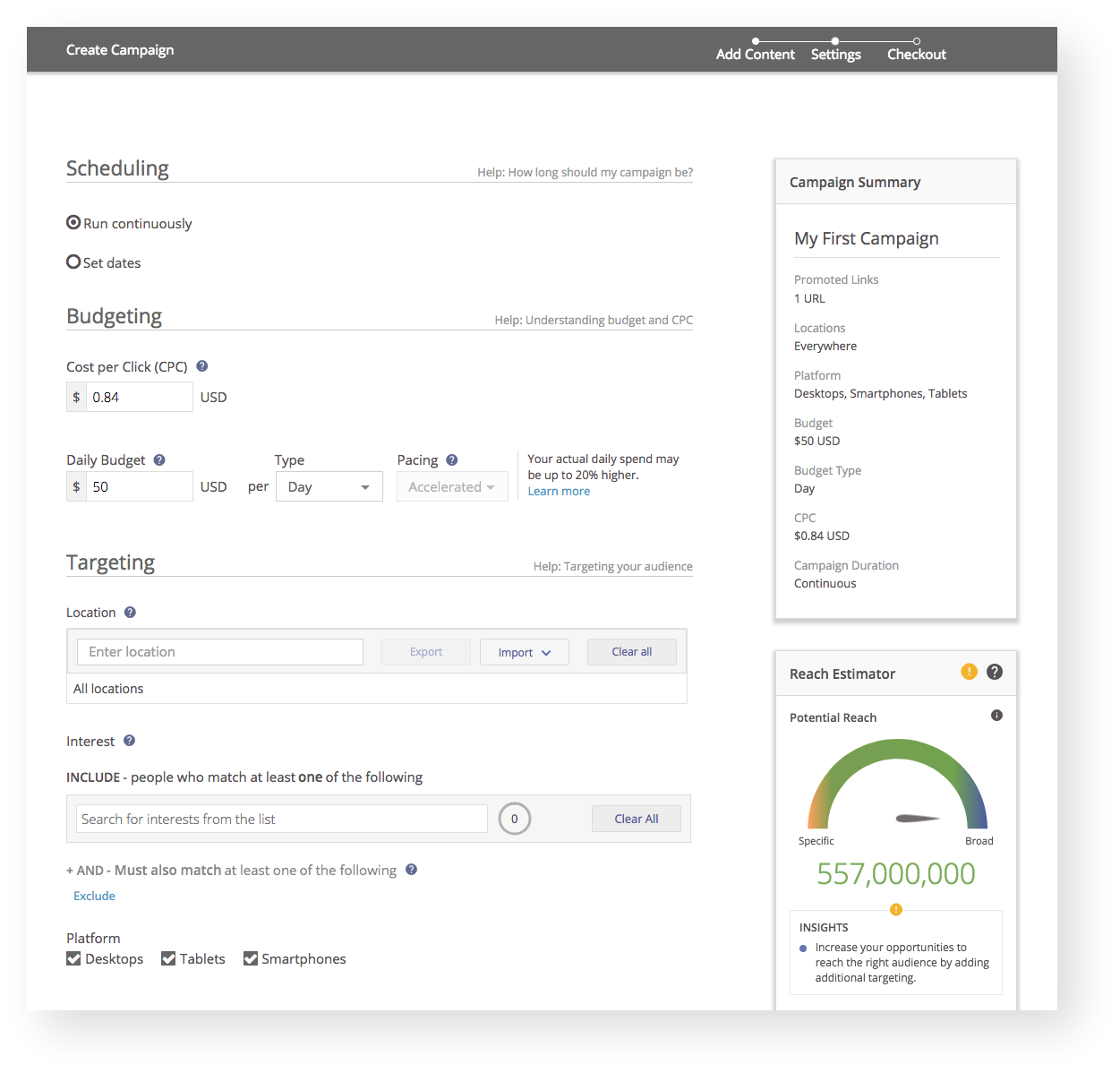1120x1073 pixels.
Task: Click the Potential Reach gauge needle
Action: pyautogui.click(x=917, y=818)
